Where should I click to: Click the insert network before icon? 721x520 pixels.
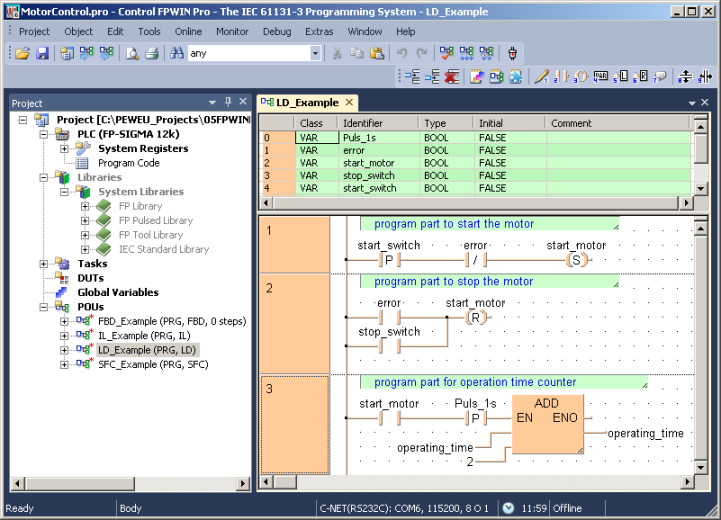412,76
